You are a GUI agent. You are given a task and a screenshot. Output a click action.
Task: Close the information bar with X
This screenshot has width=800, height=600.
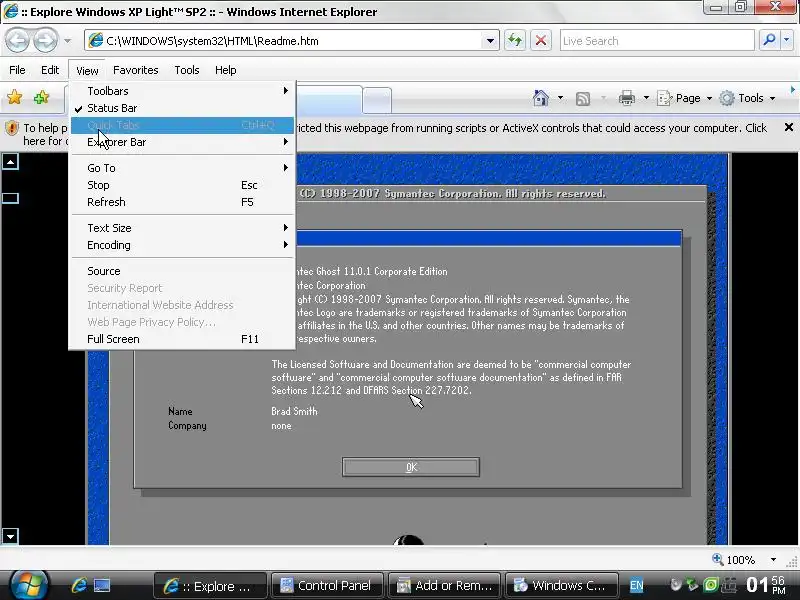[x=788, y=127]
